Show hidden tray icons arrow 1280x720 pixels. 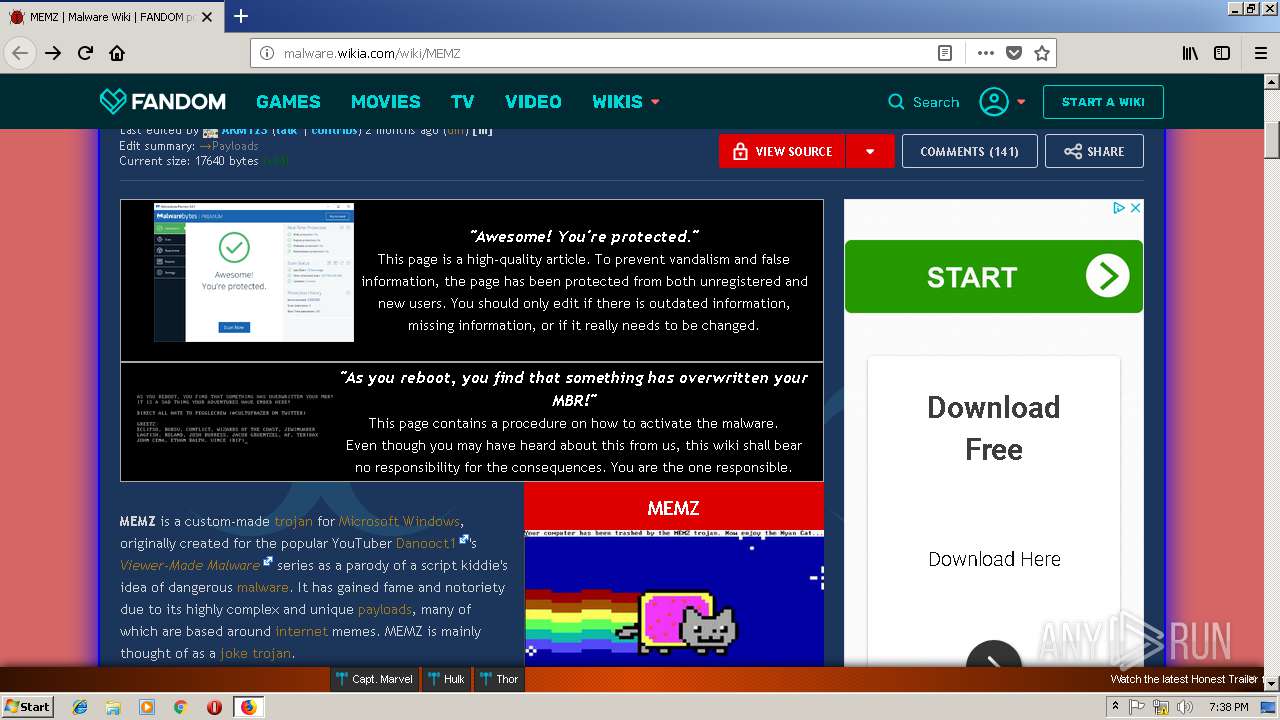point(1115,707)
